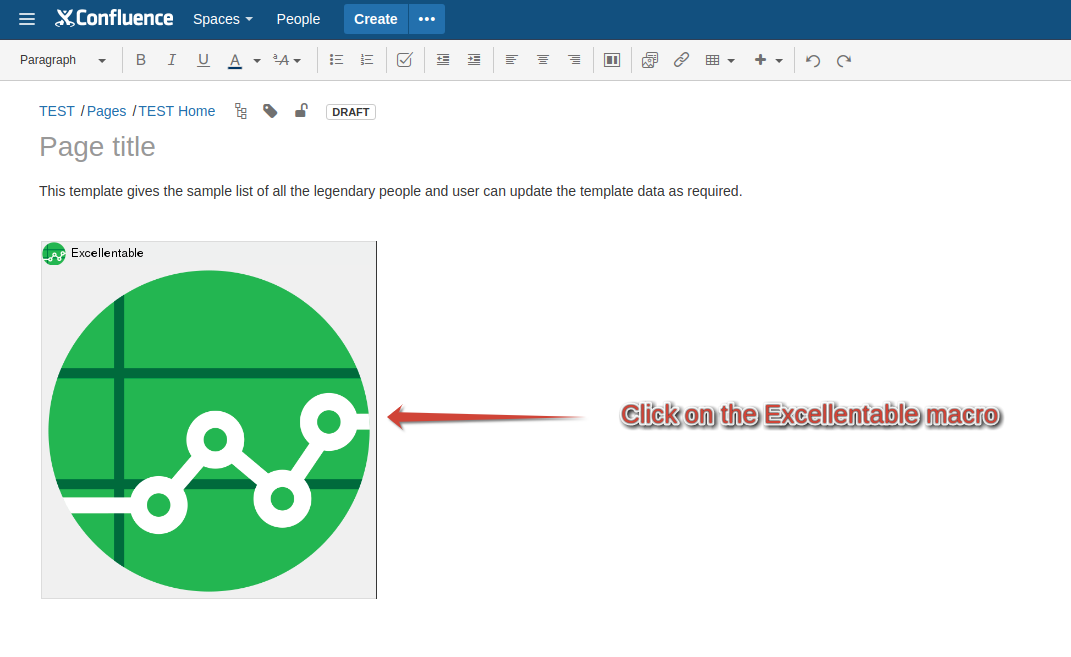Open the Pages breadcrumb link
Image resolution: width=1071 pixels, height=657 pixels.
(107, 111)
